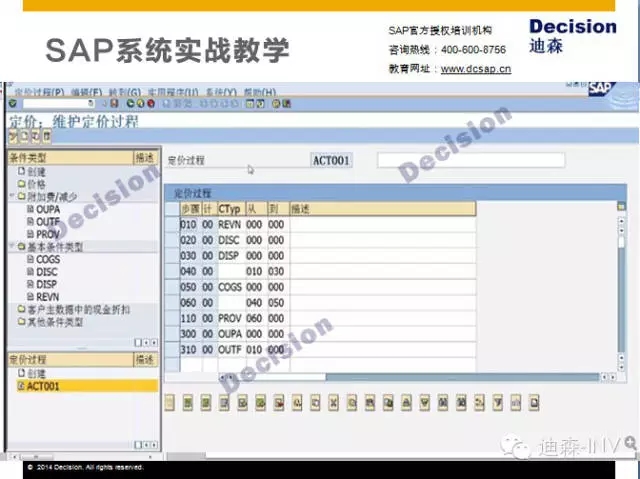Open the 系统(Y) menu
The height and width of the screenshot is (479, 640).
click(221, 93)
